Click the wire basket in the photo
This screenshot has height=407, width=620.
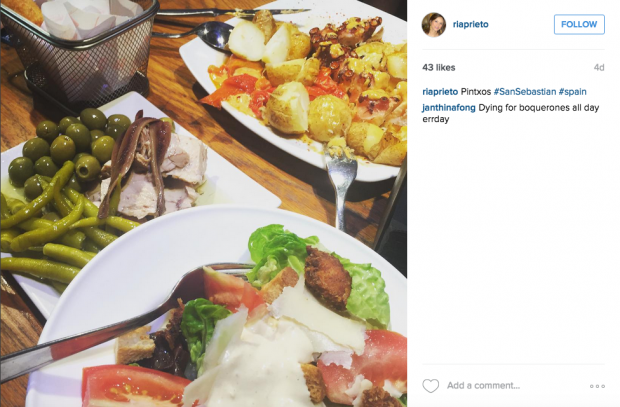tap(79, 45)
